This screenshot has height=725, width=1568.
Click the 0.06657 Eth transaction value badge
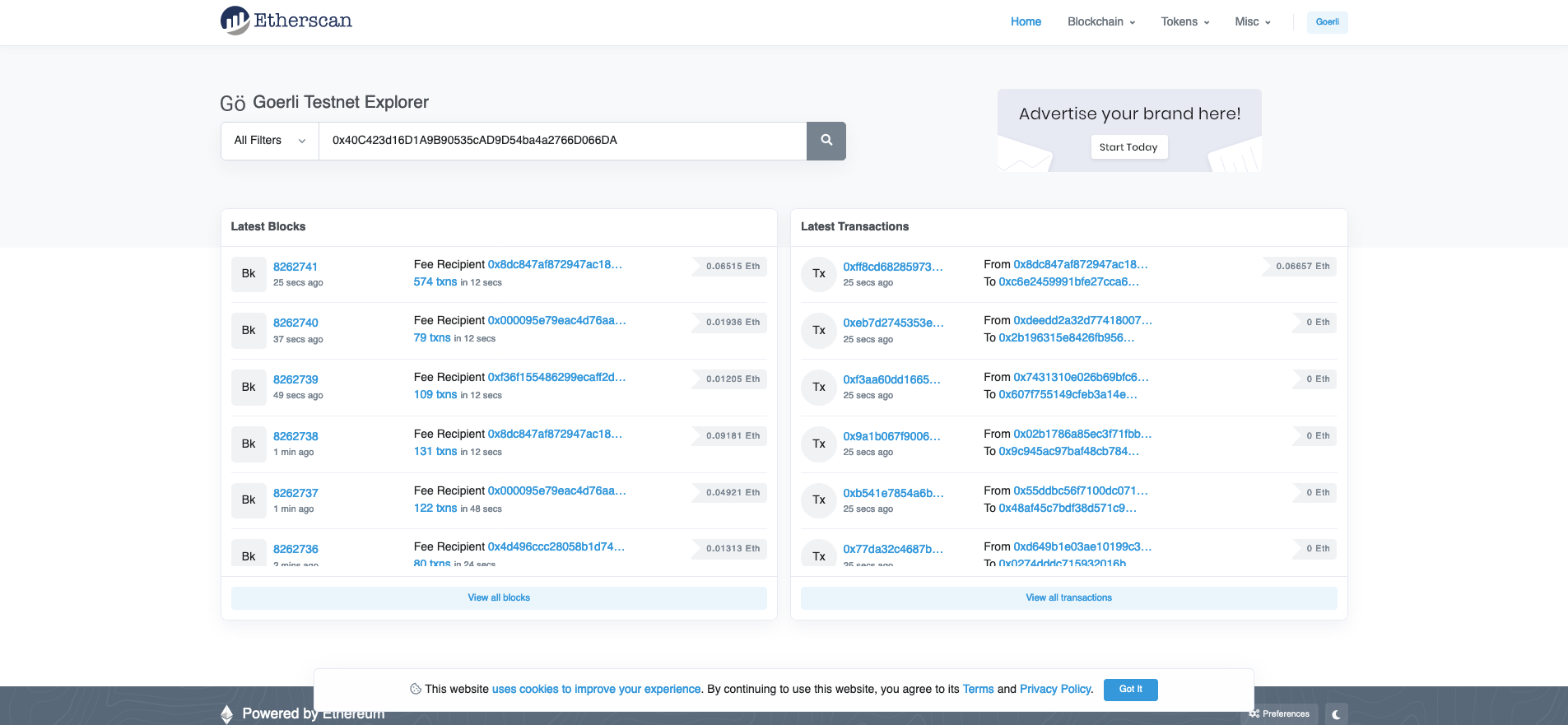pyautogui.click(x=1300, y=267)
